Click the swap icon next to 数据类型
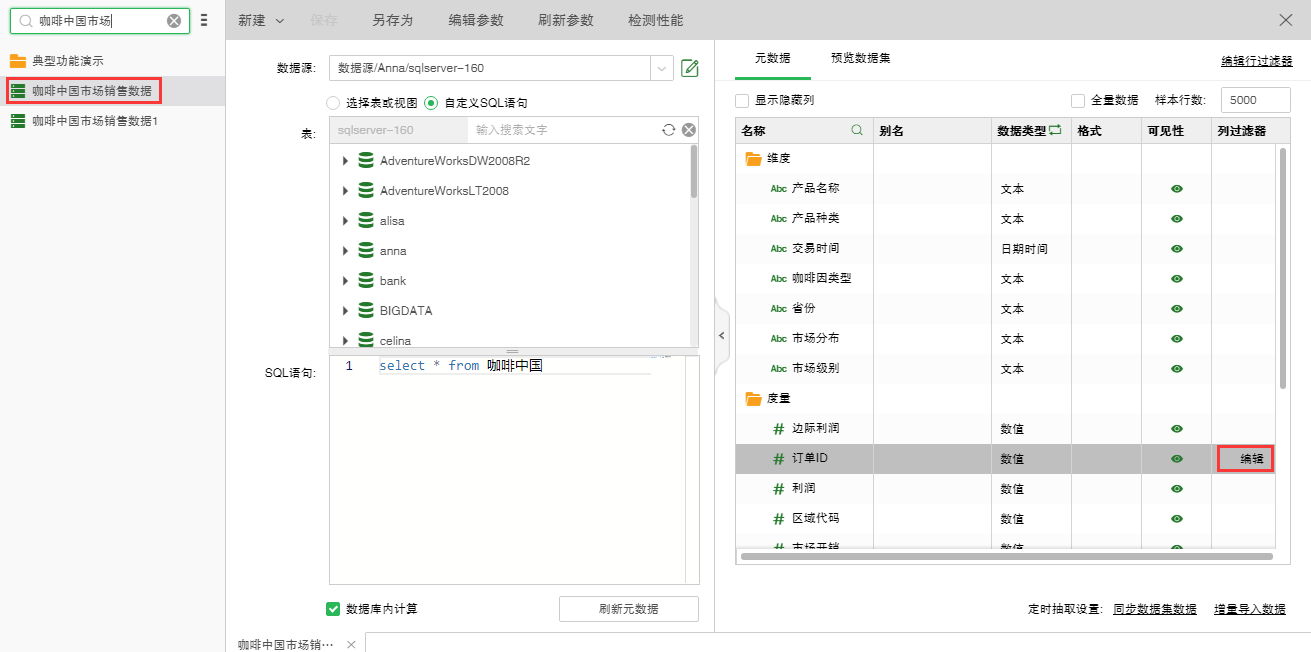1311x652 pixels. click(1054, 130)
